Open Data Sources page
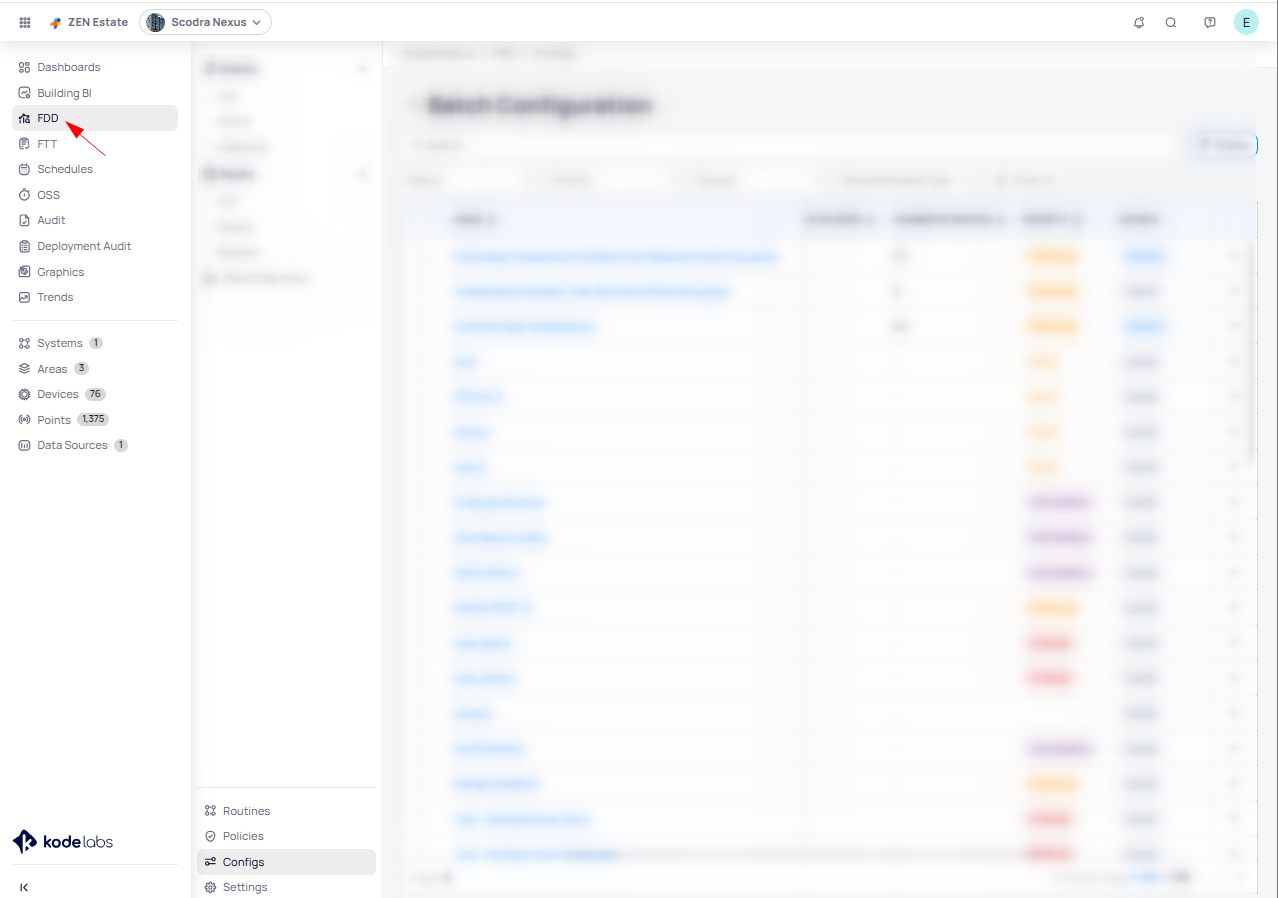Viewport: 1278px width, 898px height. pos(72,445)
